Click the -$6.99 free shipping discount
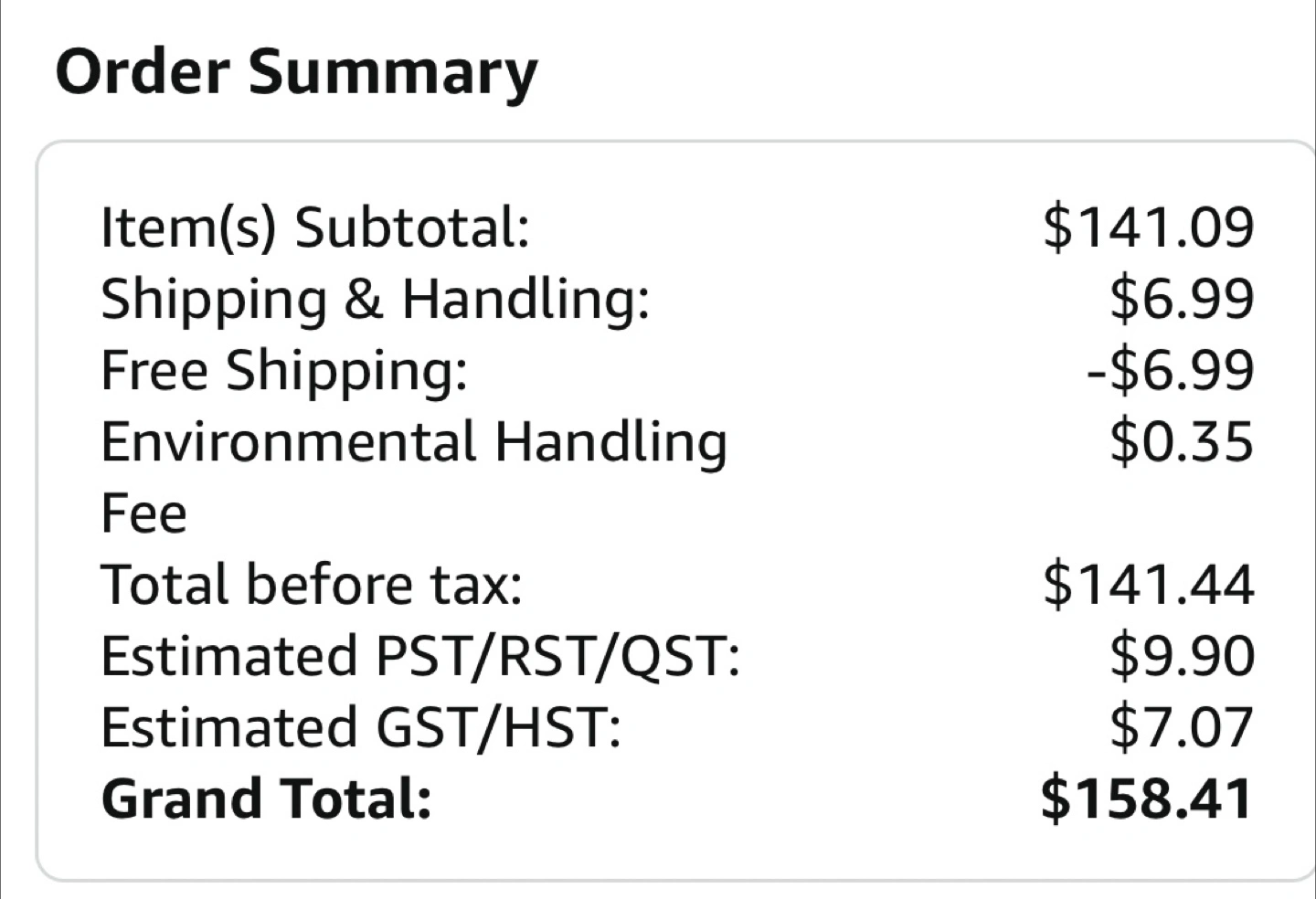This screenshot has height=899, width=1316. click(1170, 370)
